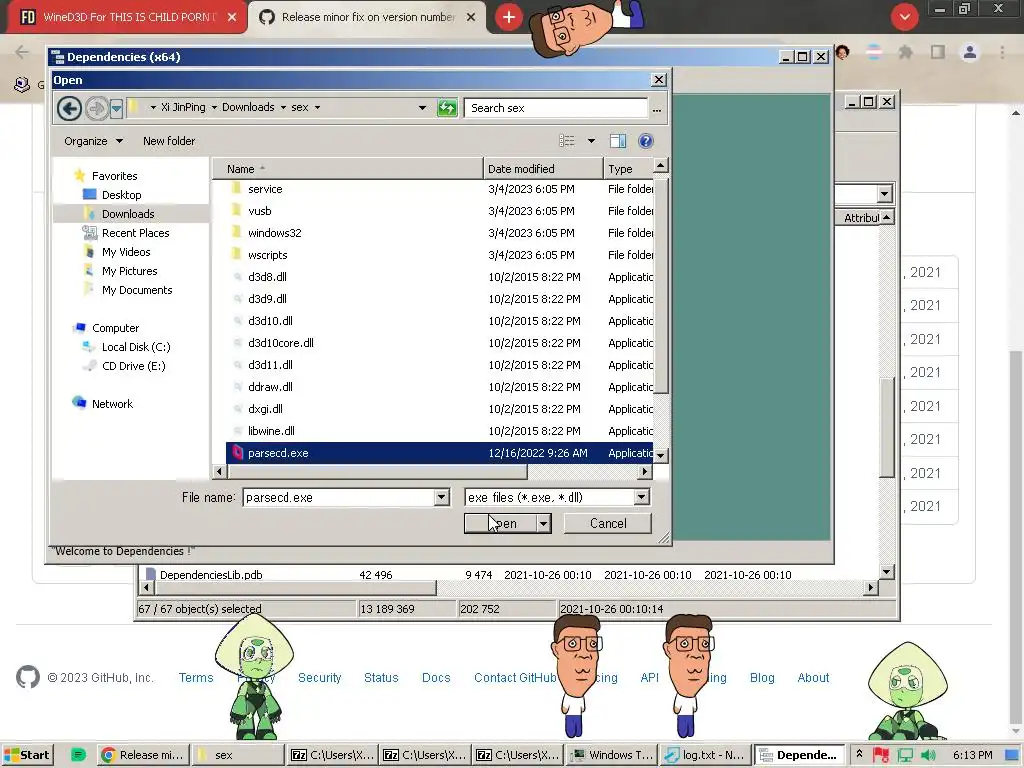1024x768 pixels.
Task: Click the file list horizontal scroll-right arrow
Action: (x=645, y=471)
